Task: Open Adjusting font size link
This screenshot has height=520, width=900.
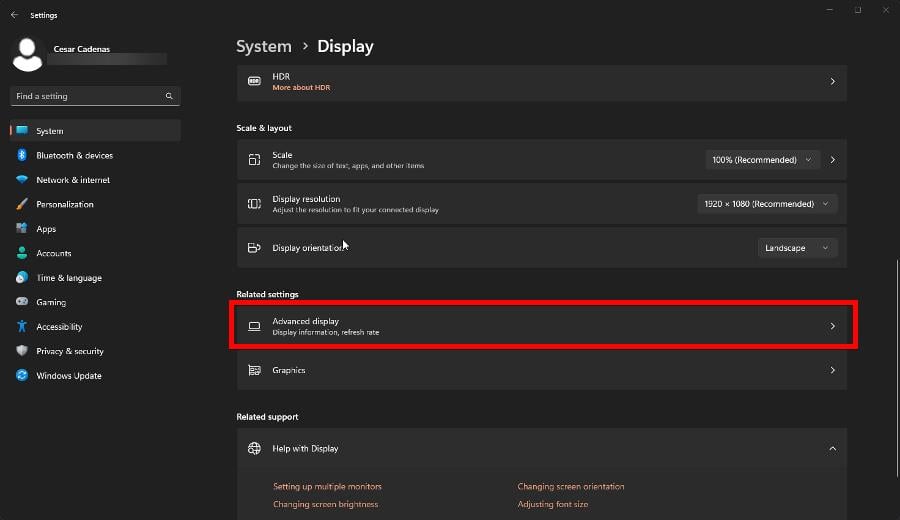Action: click(553, 504)
